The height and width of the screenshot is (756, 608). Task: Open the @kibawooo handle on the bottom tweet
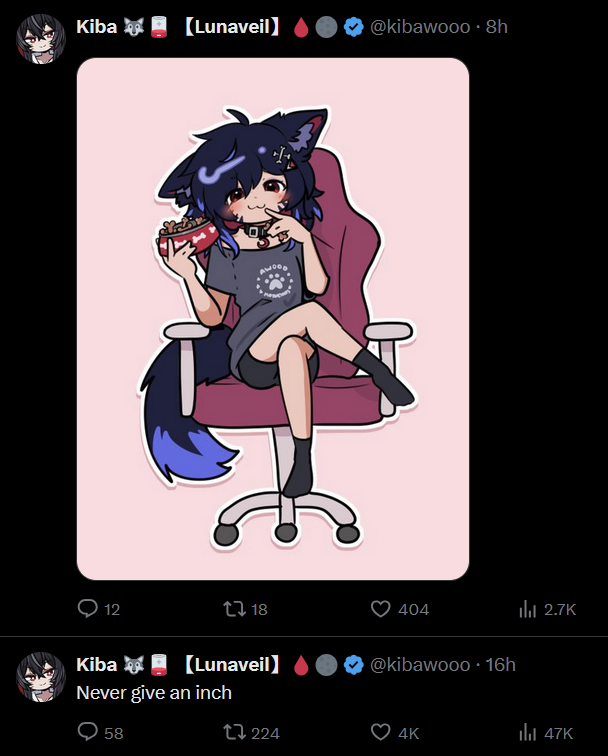[x=420, y=664]
